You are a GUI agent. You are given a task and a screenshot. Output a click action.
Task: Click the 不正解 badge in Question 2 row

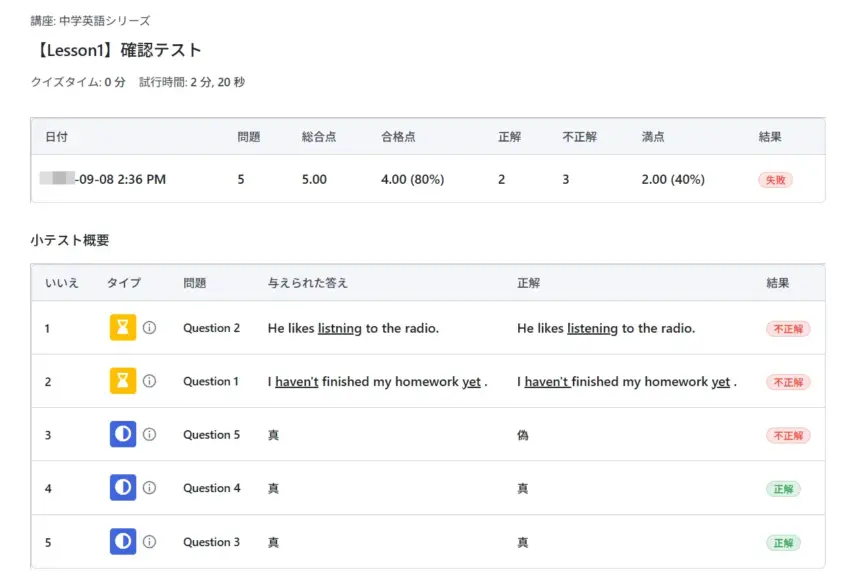point(788,328)
